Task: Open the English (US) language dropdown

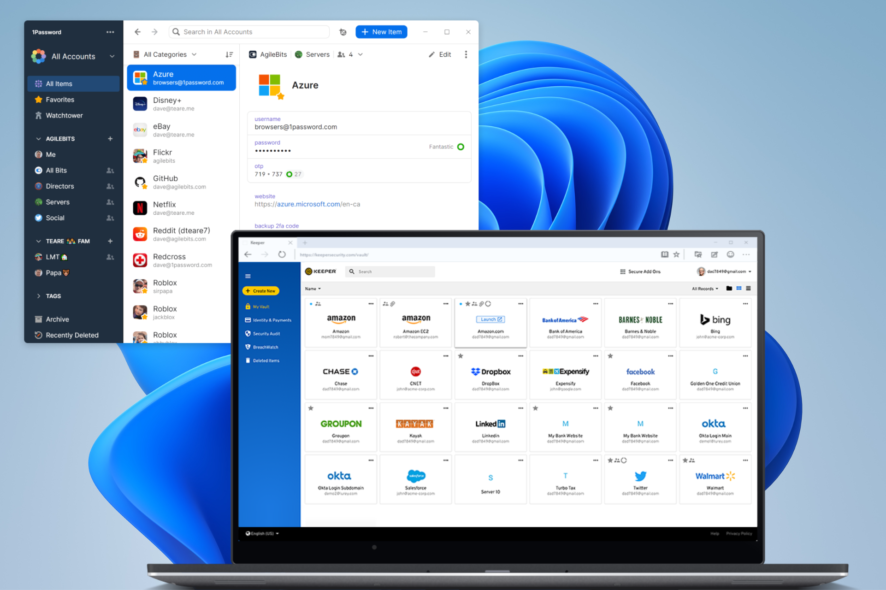Action: click(x=262, y=533)
